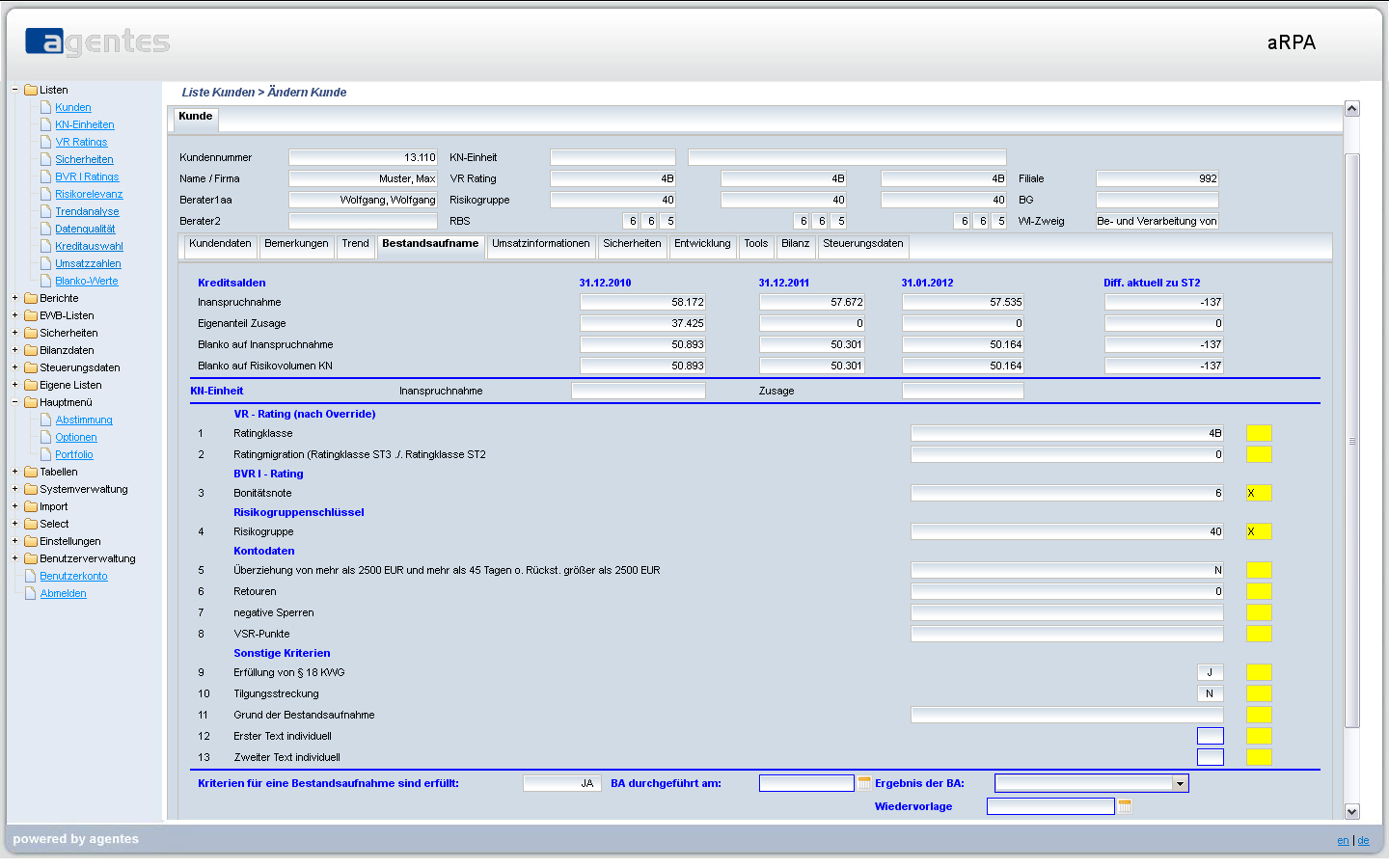This screenshot has width=1389, height=868.
Task: Toggle the yellow marker for Ratingklasse row
Action: click(x=1259, y=433)
